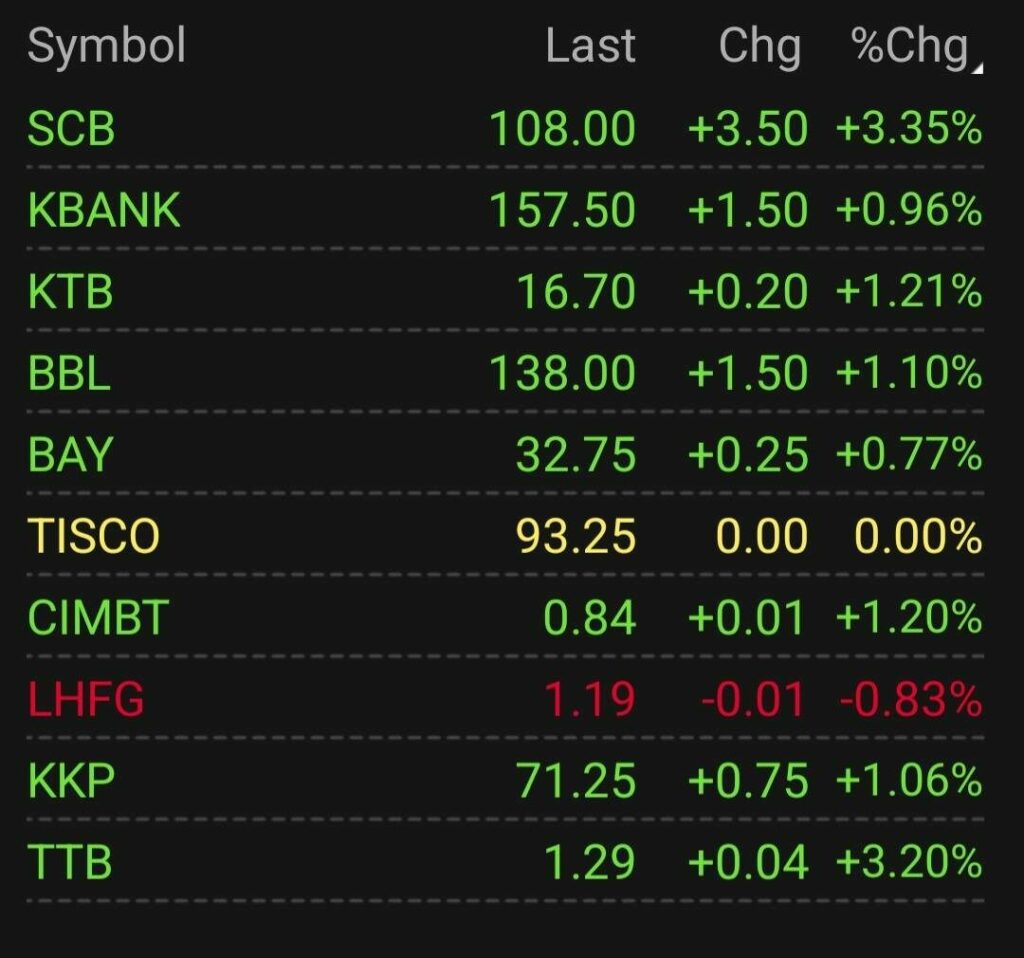Open the TTB stock symbol
This screenshot has width=1024, height=958.
point(70,862)
